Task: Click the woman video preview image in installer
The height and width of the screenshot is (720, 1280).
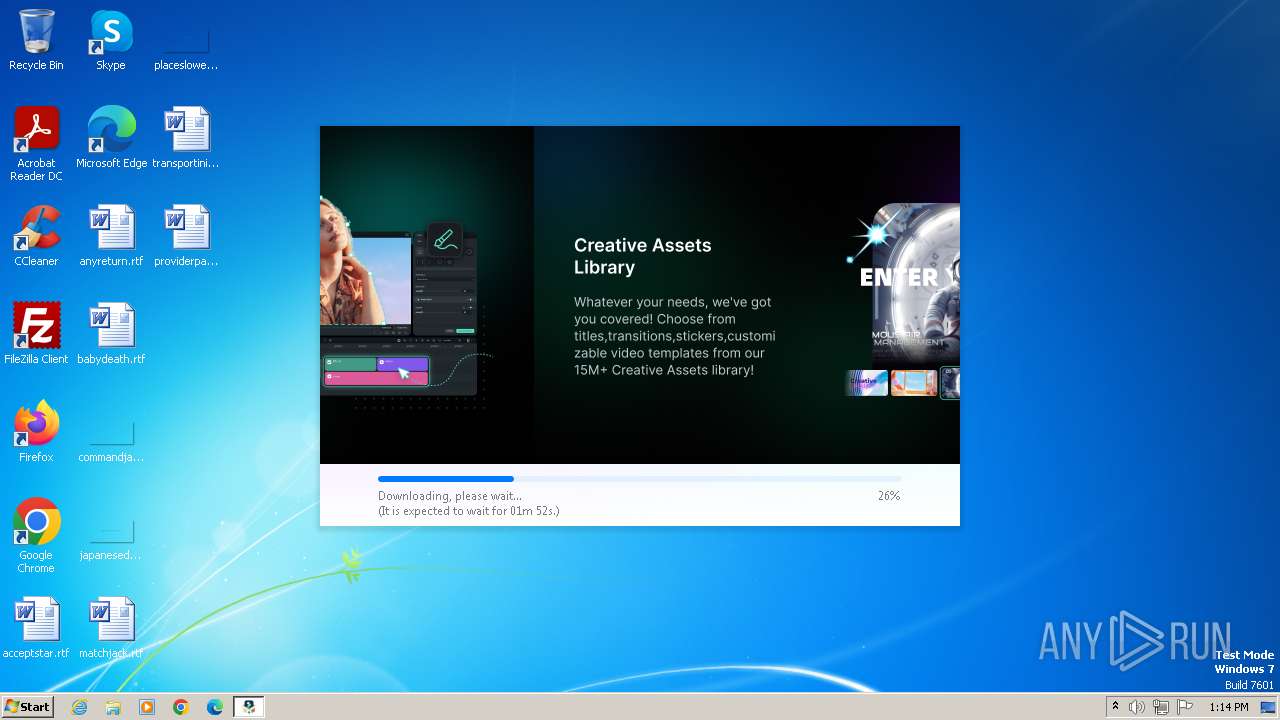Action: click(365, 264)
